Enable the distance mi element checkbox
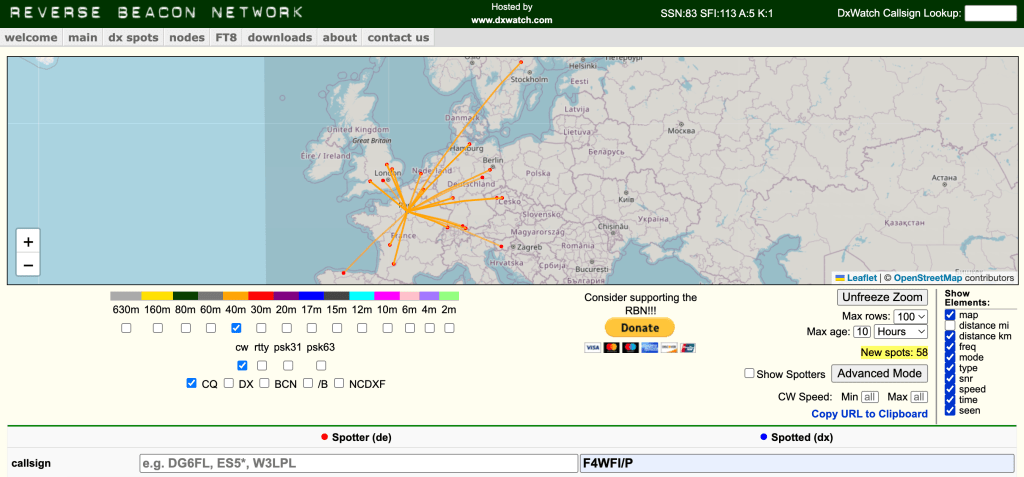 click(950, 325)
